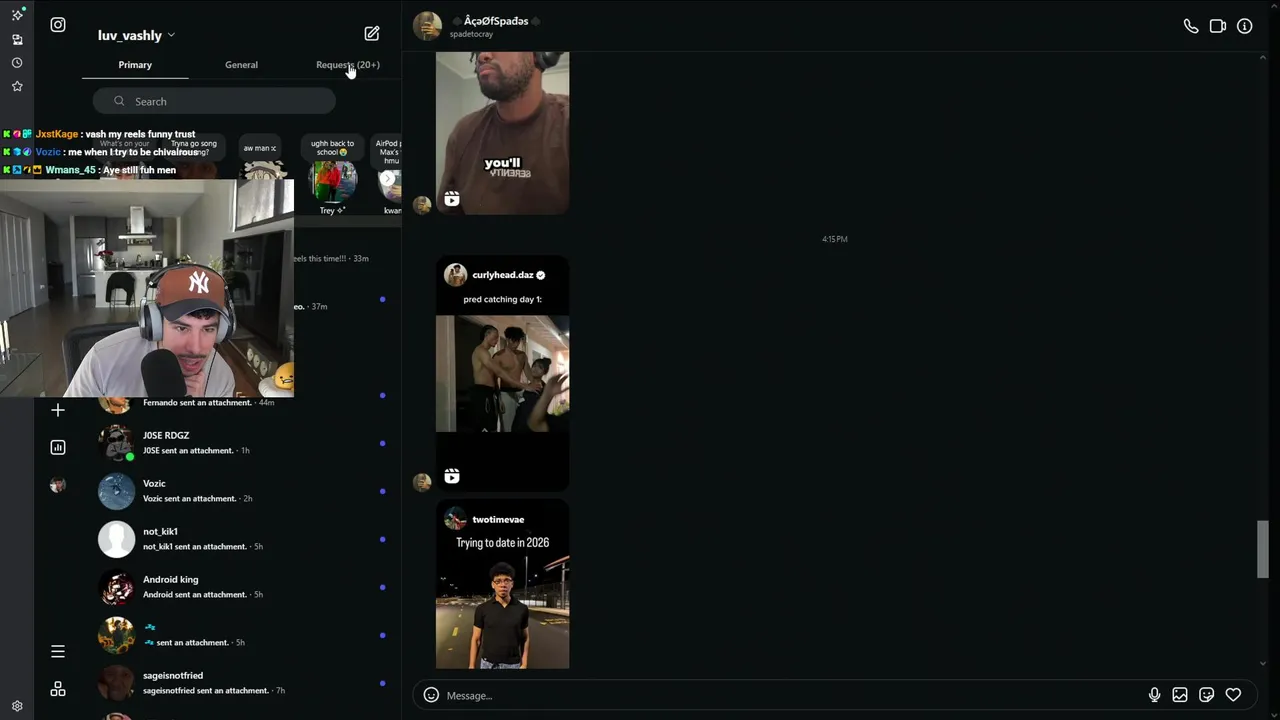Open the Vozic conversation
Image resolution: width=1280 pixels, height=720 pixels.
(240, 491)
